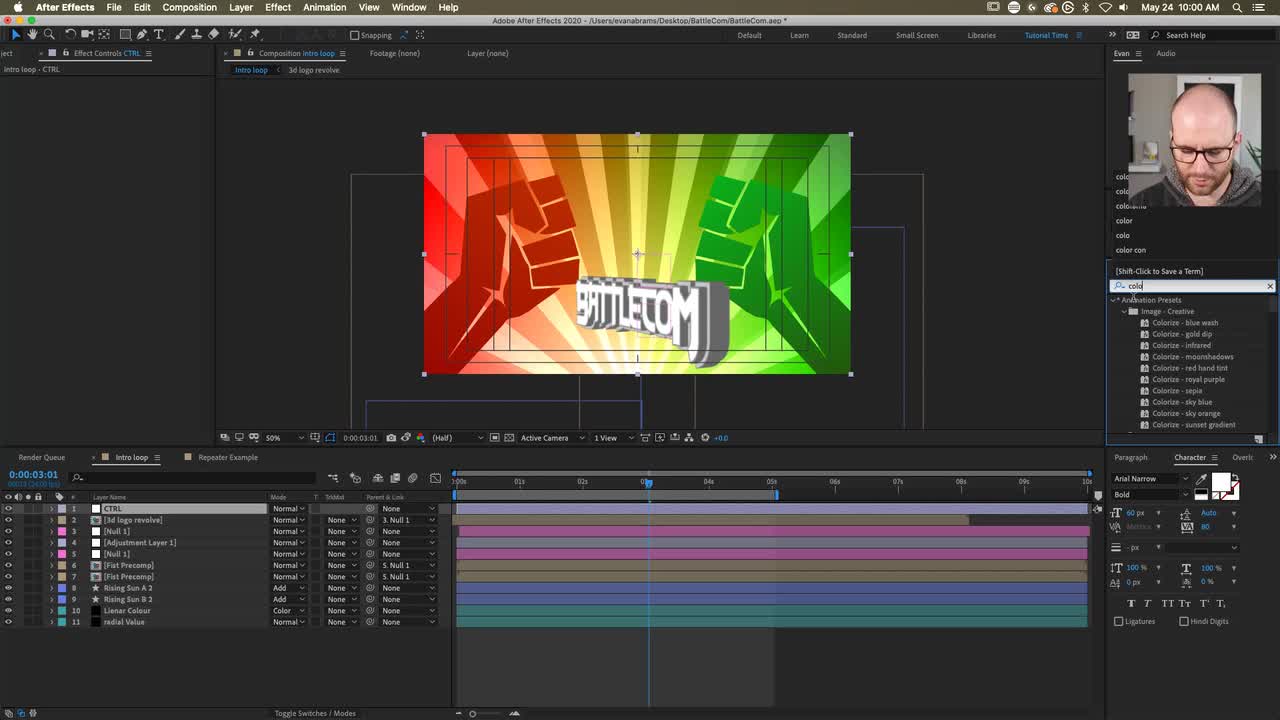Open the 3d logo revolve breadcrumb
The width and height of the screenshot is (1280, 720).
(314, 70)
